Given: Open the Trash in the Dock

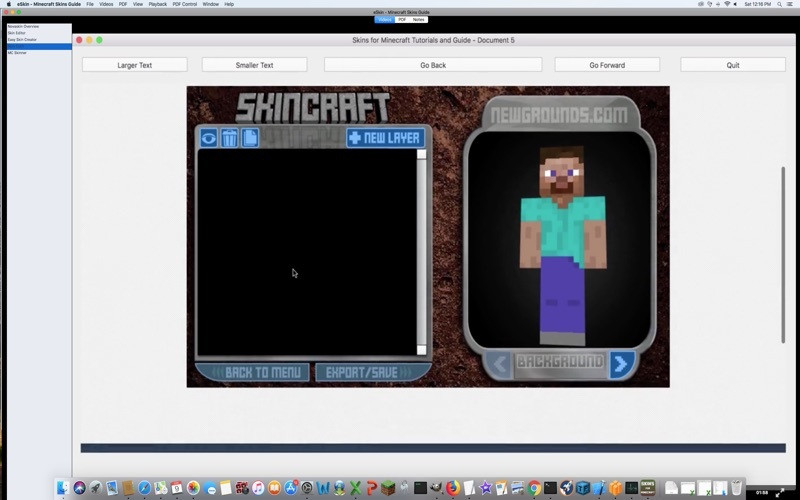Looking at the screenshot, I should click(736, 488).
